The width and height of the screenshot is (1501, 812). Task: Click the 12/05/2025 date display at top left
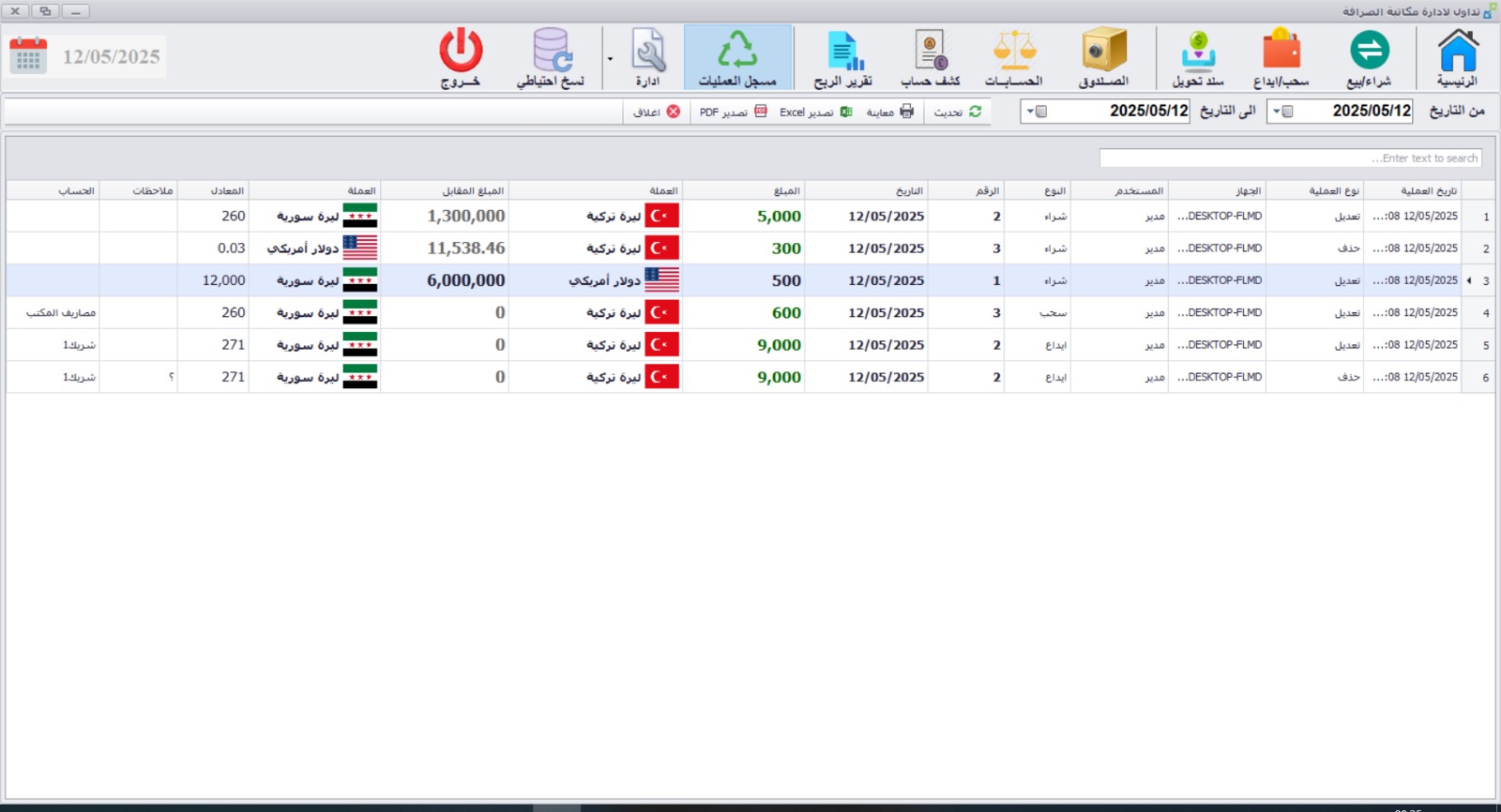point(111,56)
